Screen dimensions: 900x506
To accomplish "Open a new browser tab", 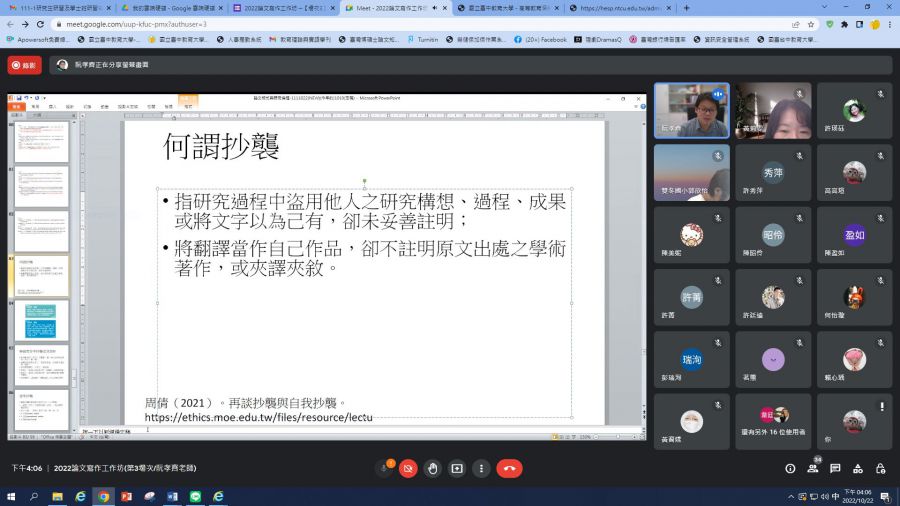I will (686, 8).
